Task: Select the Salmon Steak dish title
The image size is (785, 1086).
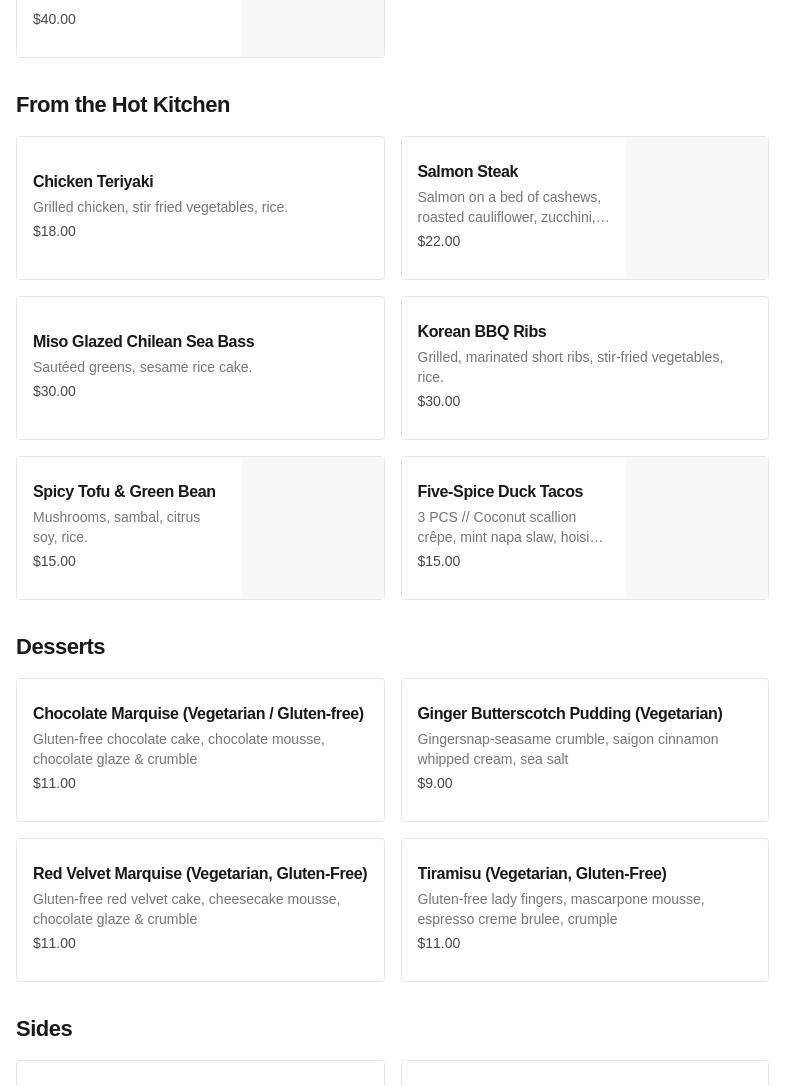Action: click(x=467, y=171)
